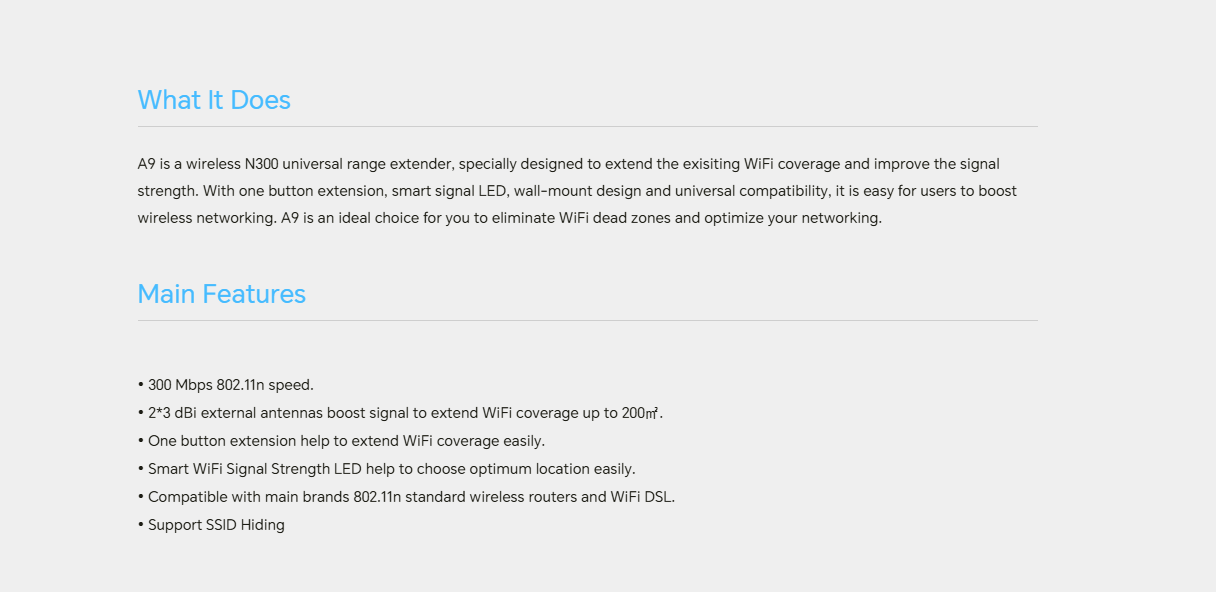Viewport: 1216px width, 592px height.
Task: Click the 'What It Does' heading
Action: point(214,100)
